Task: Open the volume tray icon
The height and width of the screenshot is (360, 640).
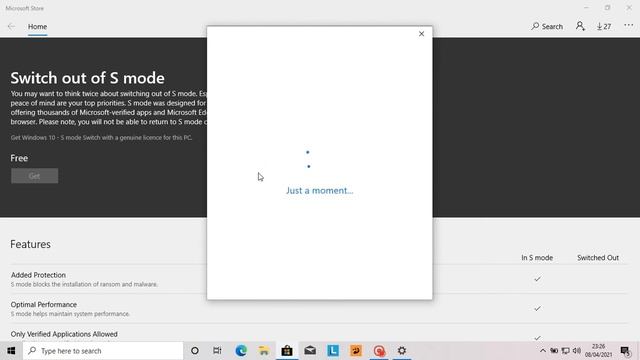Action: pyautogui.click(x=577, y=351)
